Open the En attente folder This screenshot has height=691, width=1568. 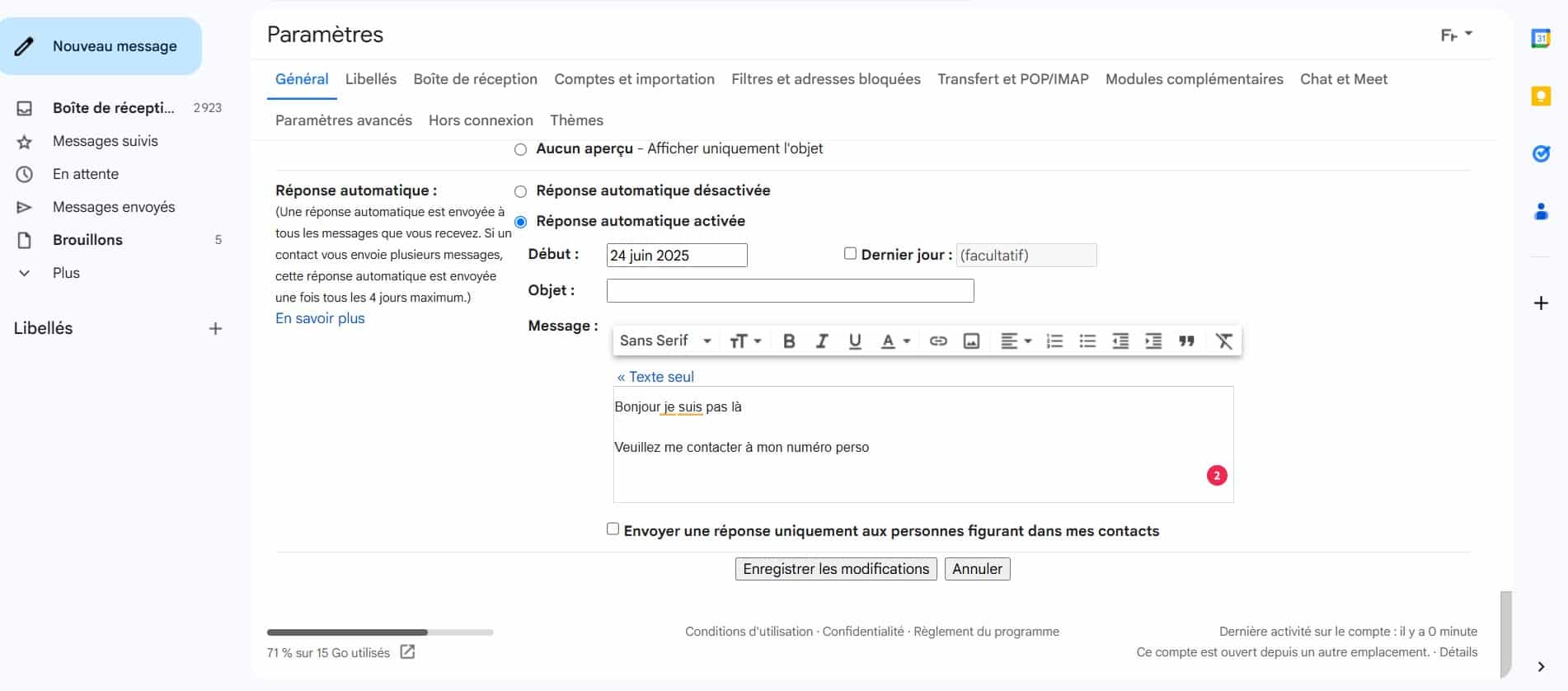[x=86, y=174]
